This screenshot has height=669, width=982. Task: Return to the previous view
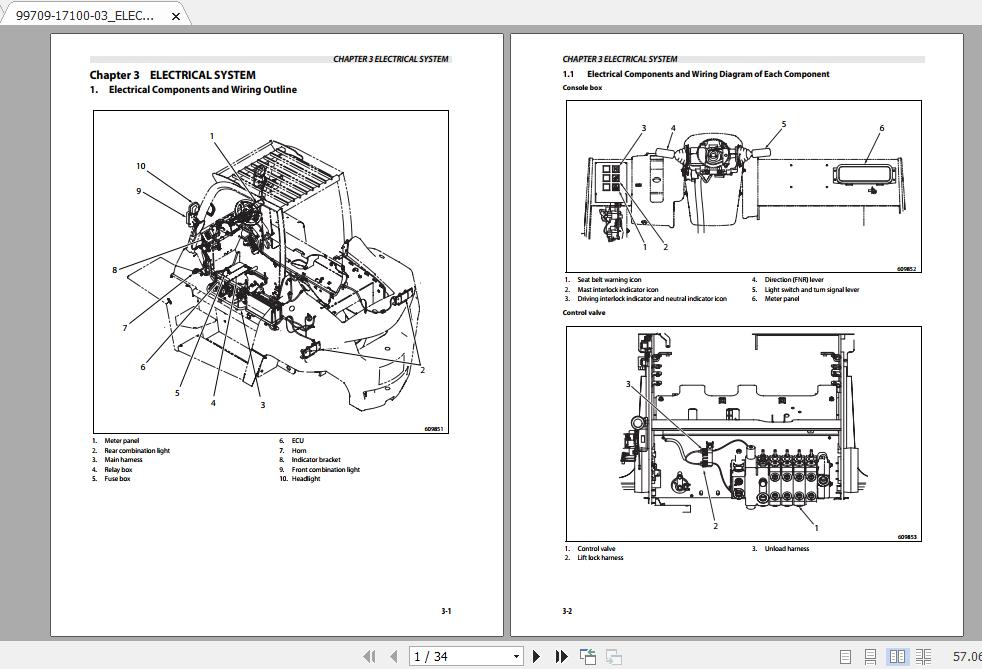click(588, 655)
